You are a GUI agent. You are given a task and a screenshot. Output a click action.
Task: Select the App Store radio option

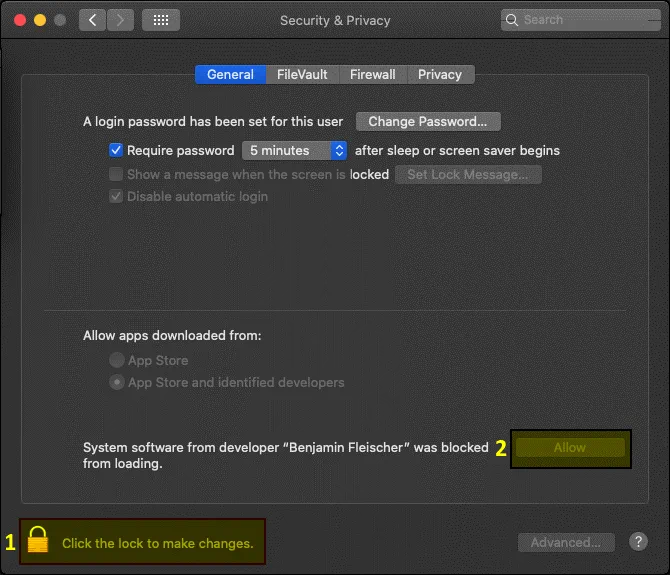point(117,361)
